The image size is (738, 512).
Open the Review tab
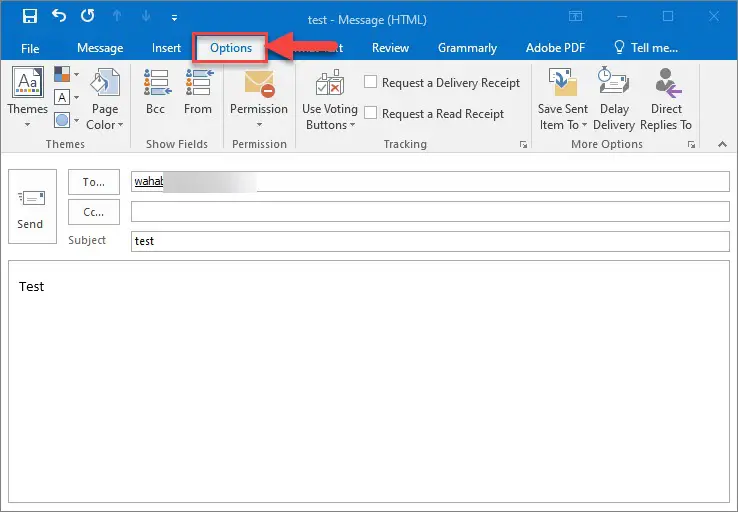(x=390, y=48)
